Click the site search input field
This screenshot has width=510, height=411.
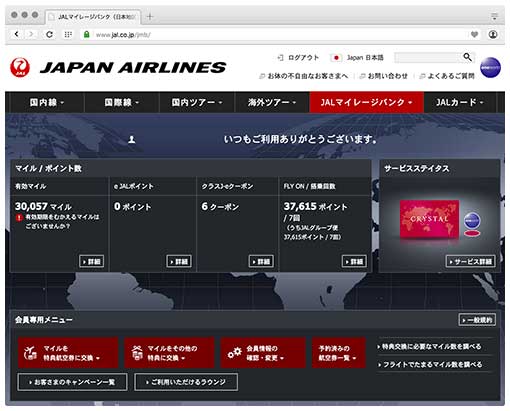point(428,57)
